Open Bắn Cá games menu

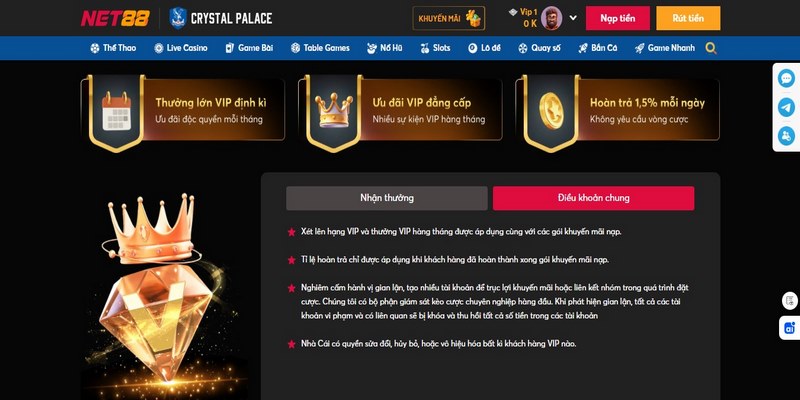[x=597, y=48]
